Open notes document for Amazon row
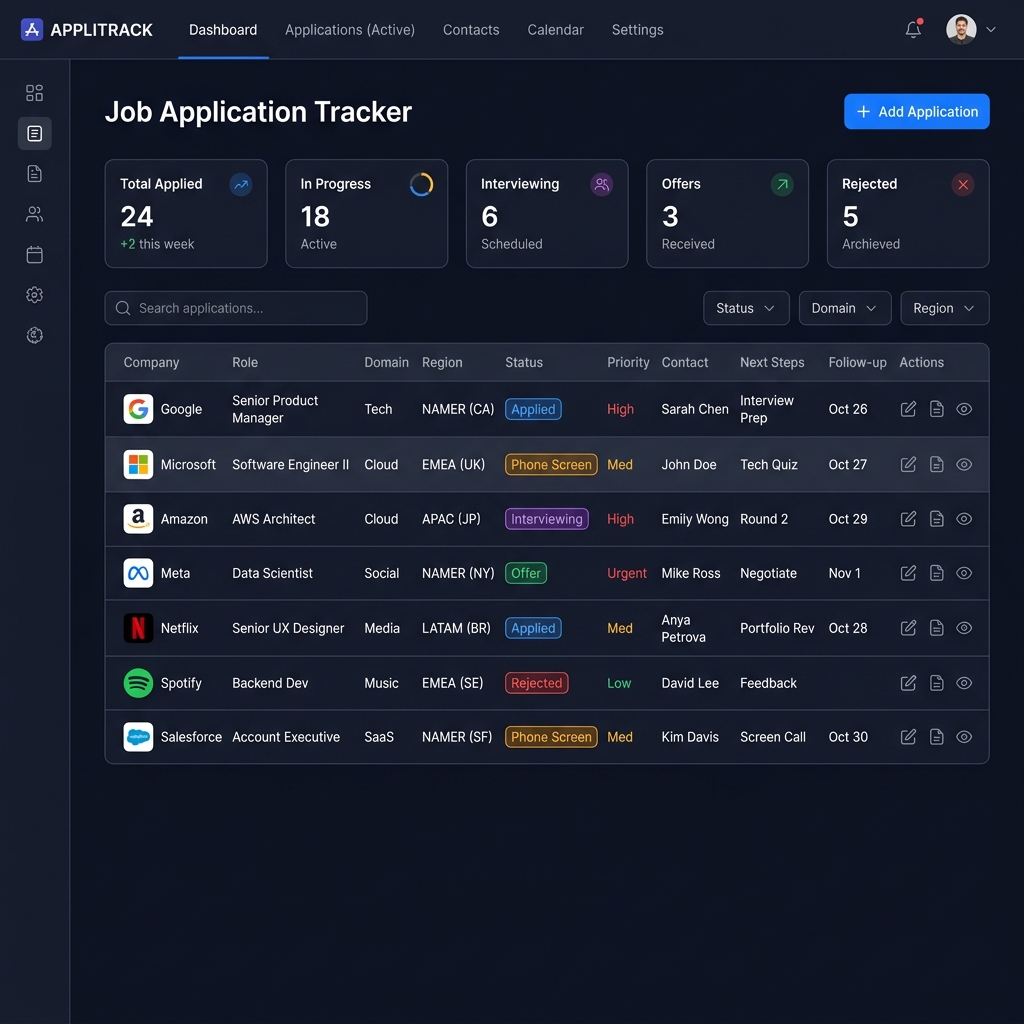 tap(936, 519)
